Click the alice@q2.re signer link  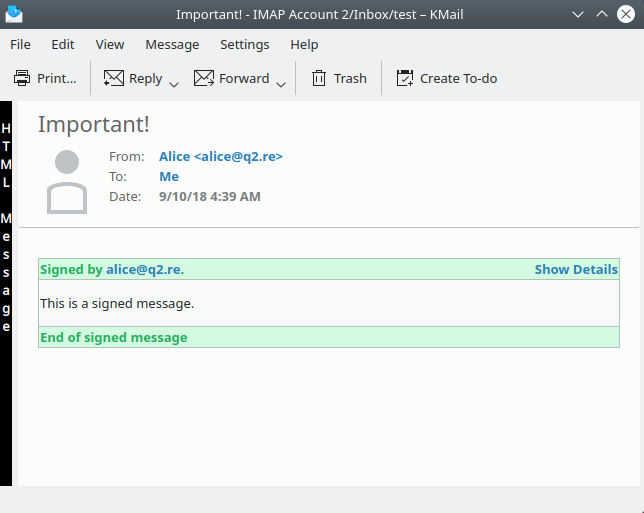click(144, 269)
